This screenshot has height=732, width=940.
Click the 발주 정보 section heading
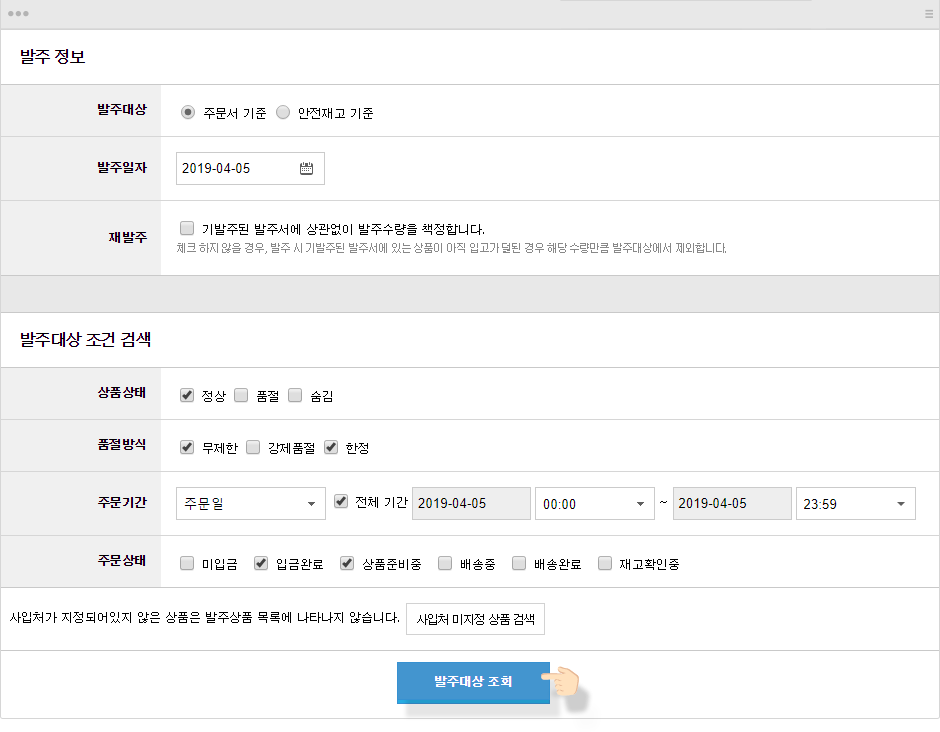pos(53,57)
